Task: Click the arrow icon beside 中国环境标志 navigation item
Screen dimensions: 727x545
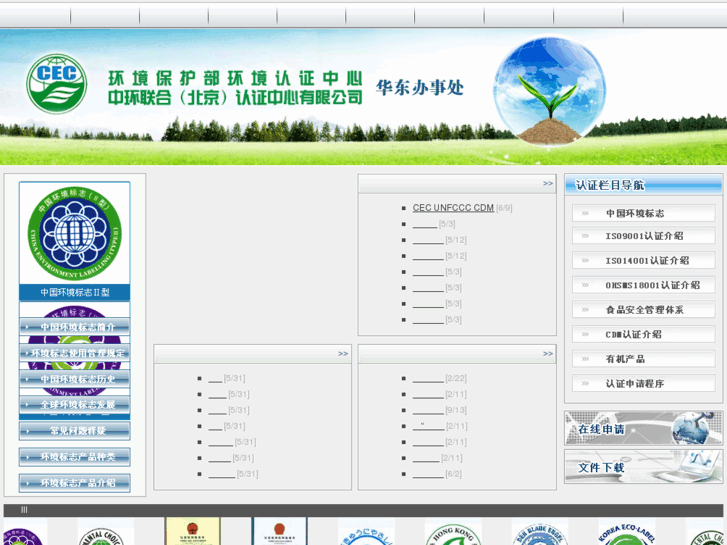Action: 585,213
